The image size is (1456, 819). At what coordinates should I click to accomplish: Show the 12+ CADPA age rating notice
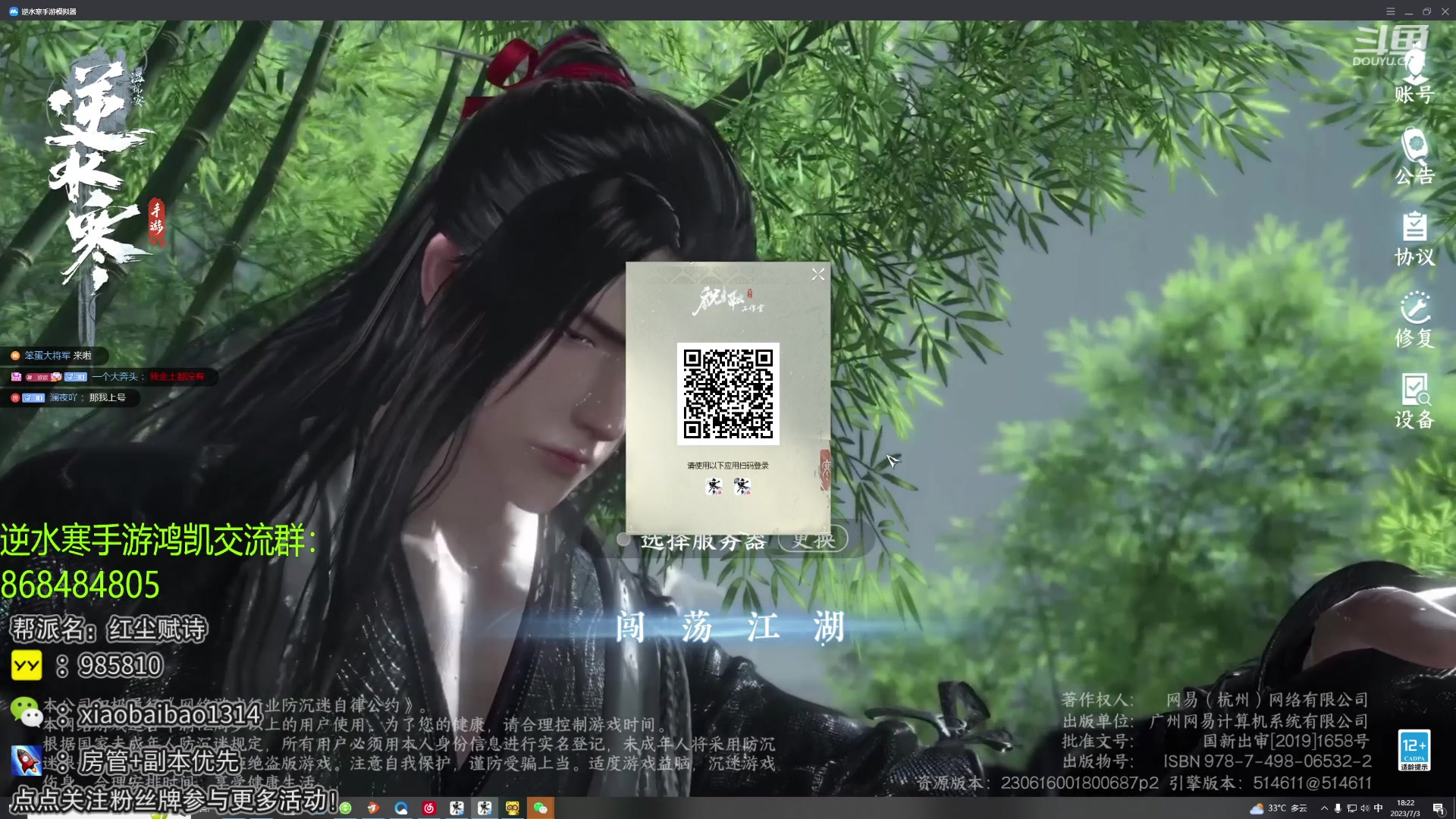point(1414,751)
